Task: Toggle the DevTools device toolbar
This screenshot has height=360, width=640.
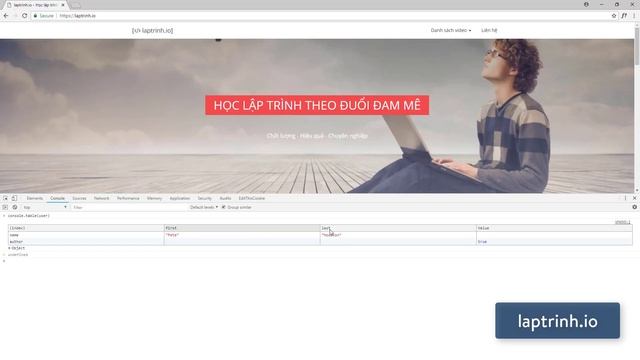Action: [14, 198]
